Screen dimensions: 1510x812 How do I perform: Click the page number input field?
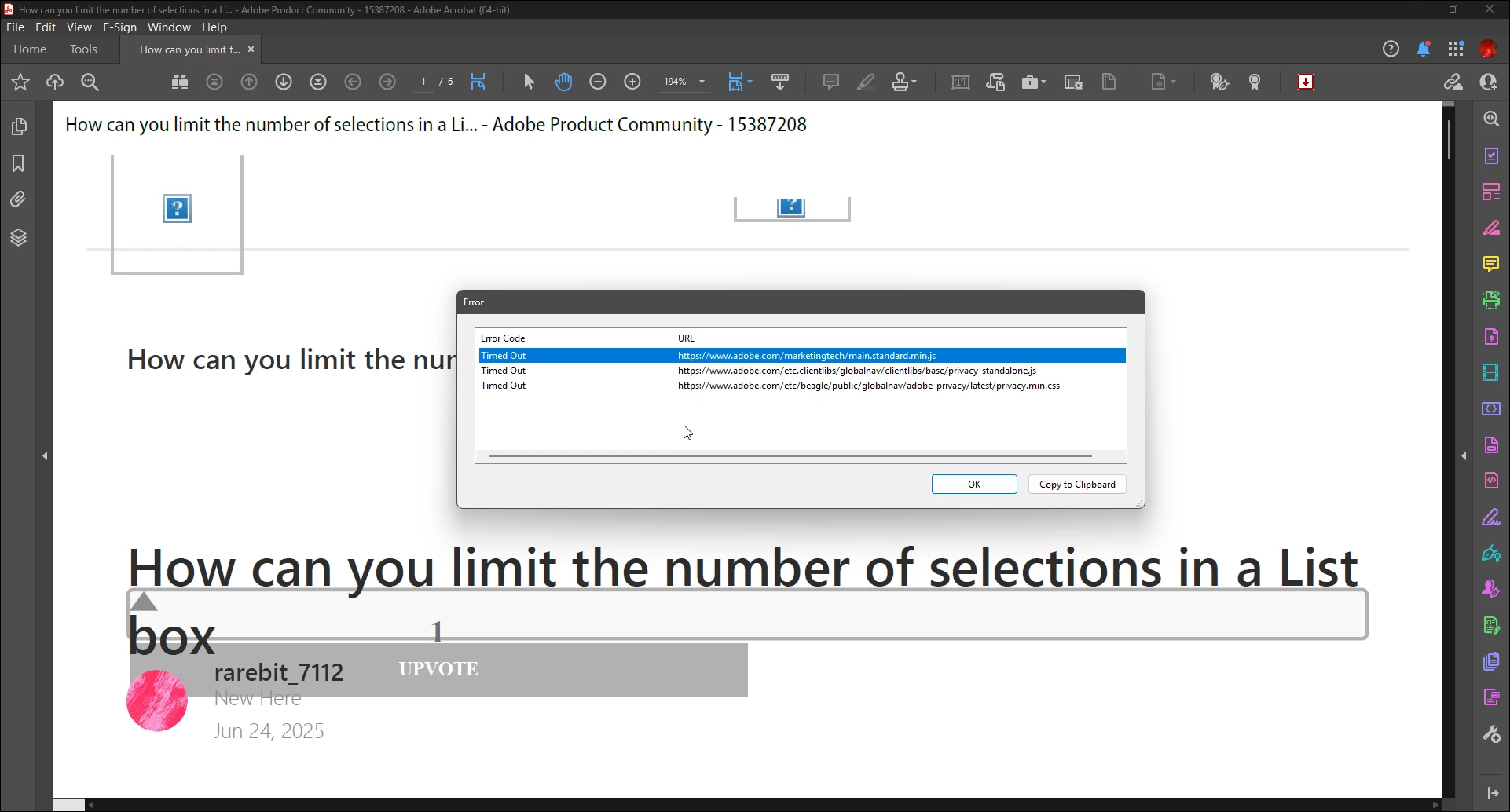[423, 82]
